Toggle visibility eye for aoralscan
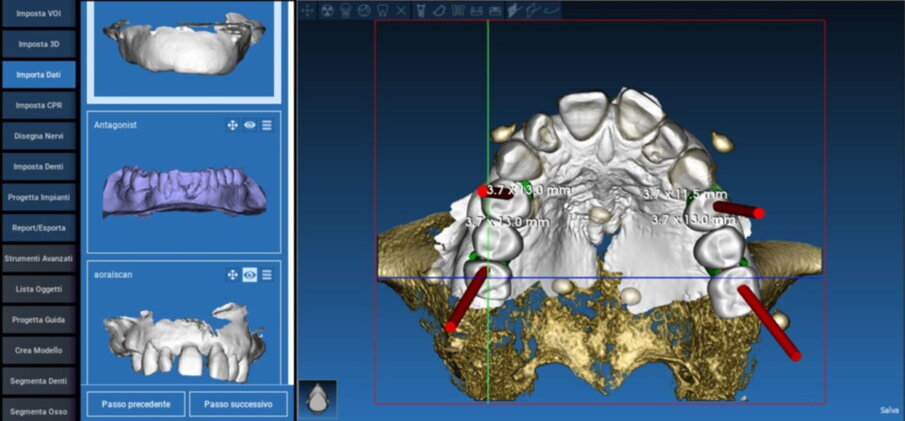The width and height of the screenshot is (905, 421). 249,274
